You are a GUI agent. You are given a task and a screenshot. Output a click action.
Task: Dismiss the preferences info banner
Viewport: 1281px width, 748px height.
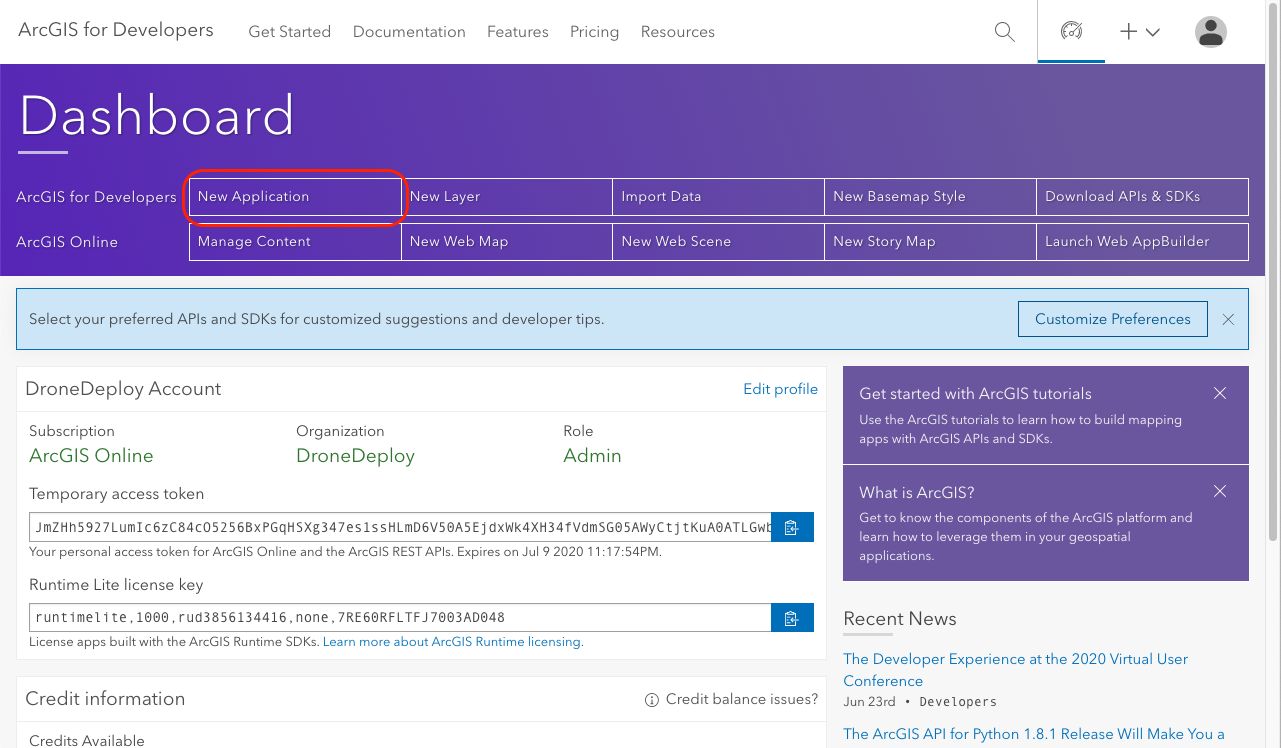pos(1228,320)
